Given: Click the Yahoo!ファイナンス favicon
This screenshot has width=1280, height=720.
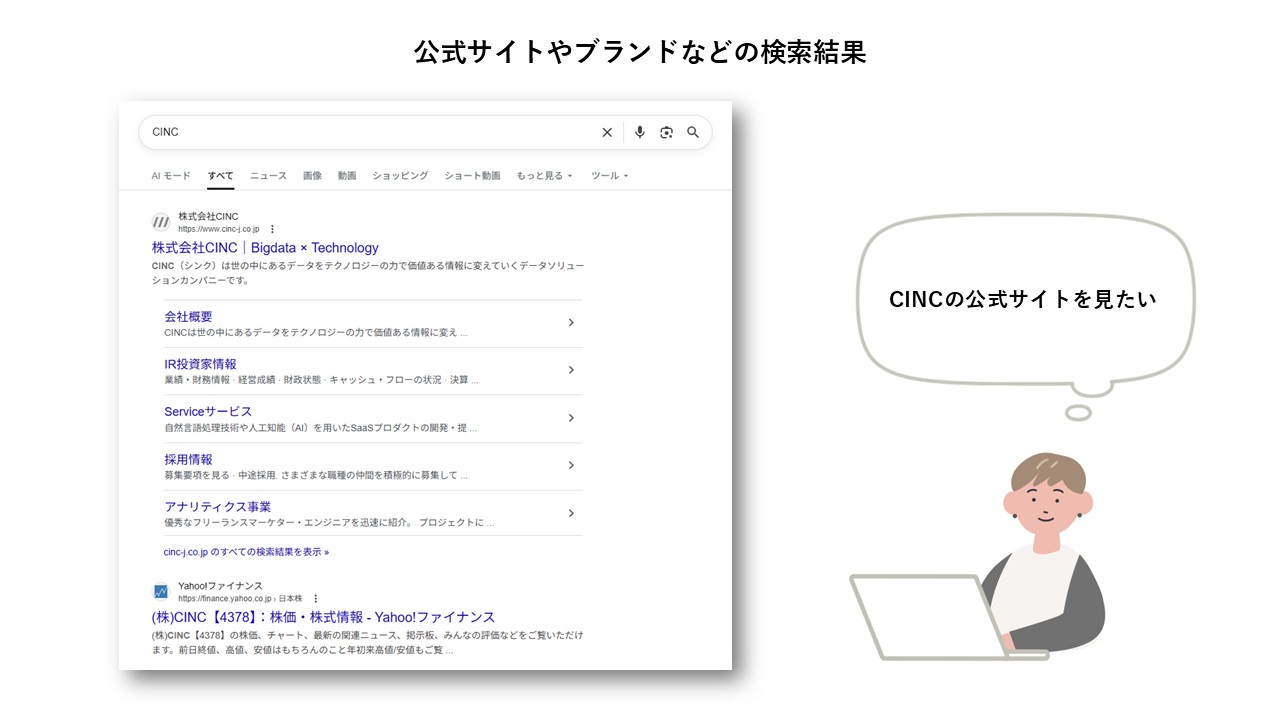Looking at the screenshot, I should point(160,590).
